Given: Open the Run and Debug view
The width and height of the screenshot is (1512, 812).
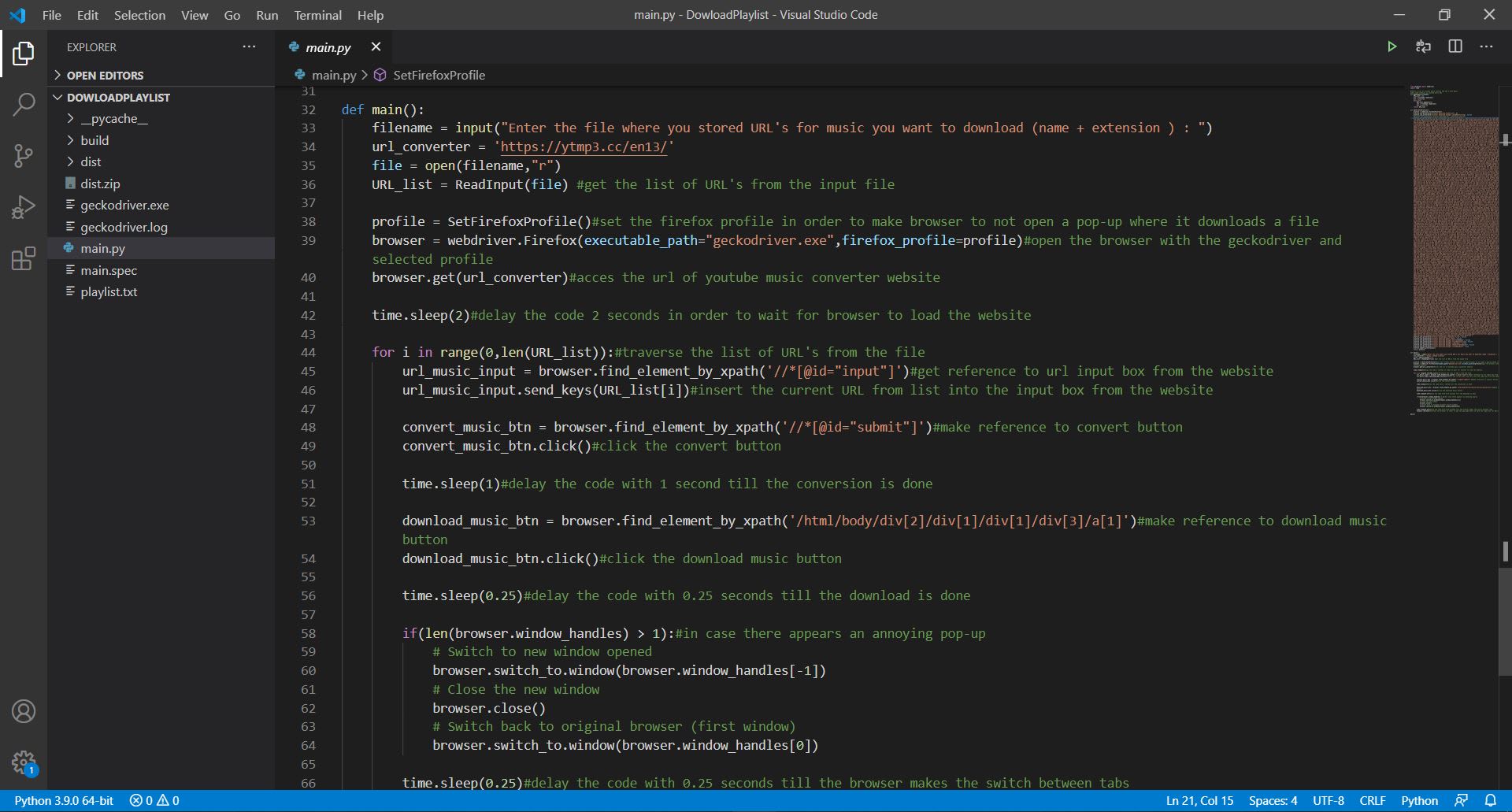Looking at the screenshot, I should pyautogui.click(x=24, y=207).
